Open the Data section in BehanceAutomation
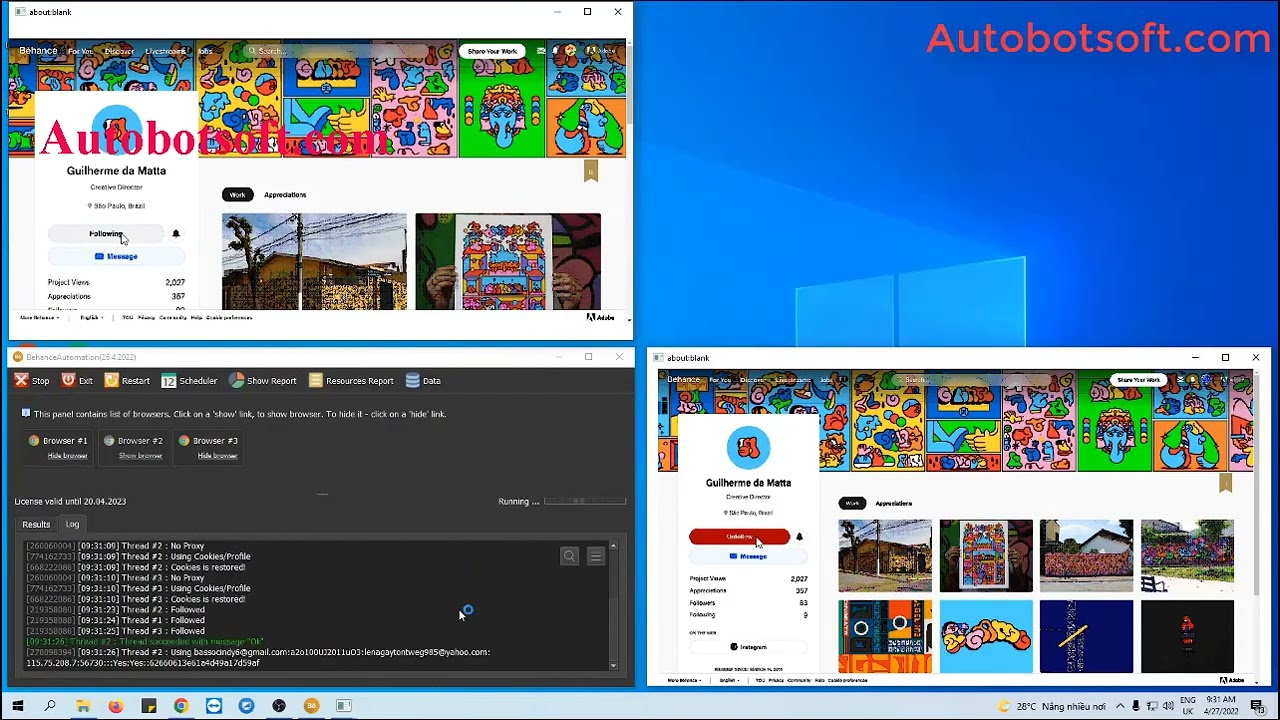 [x=423, y=381]
